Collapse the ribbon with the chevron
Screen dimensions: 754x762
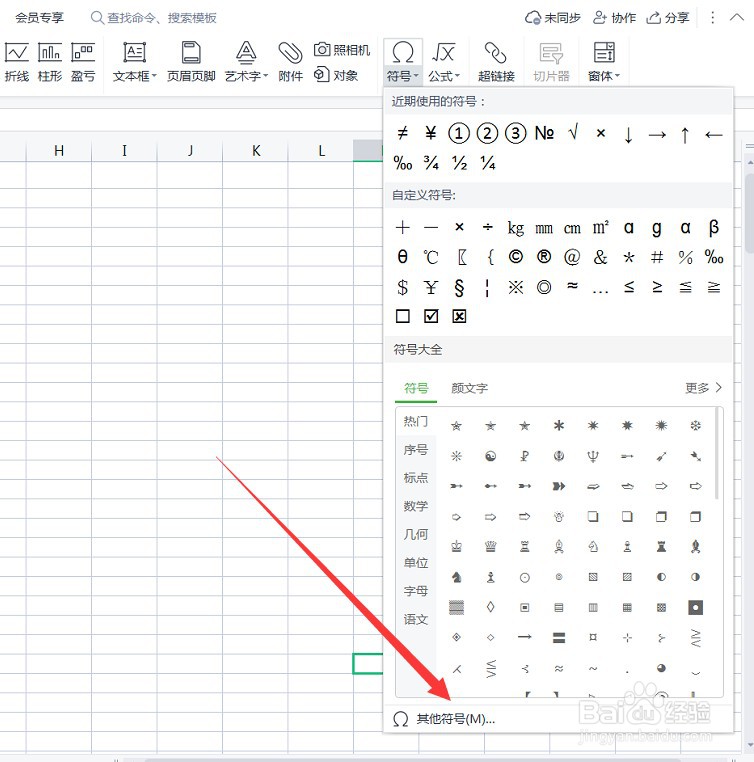[737, 18]
